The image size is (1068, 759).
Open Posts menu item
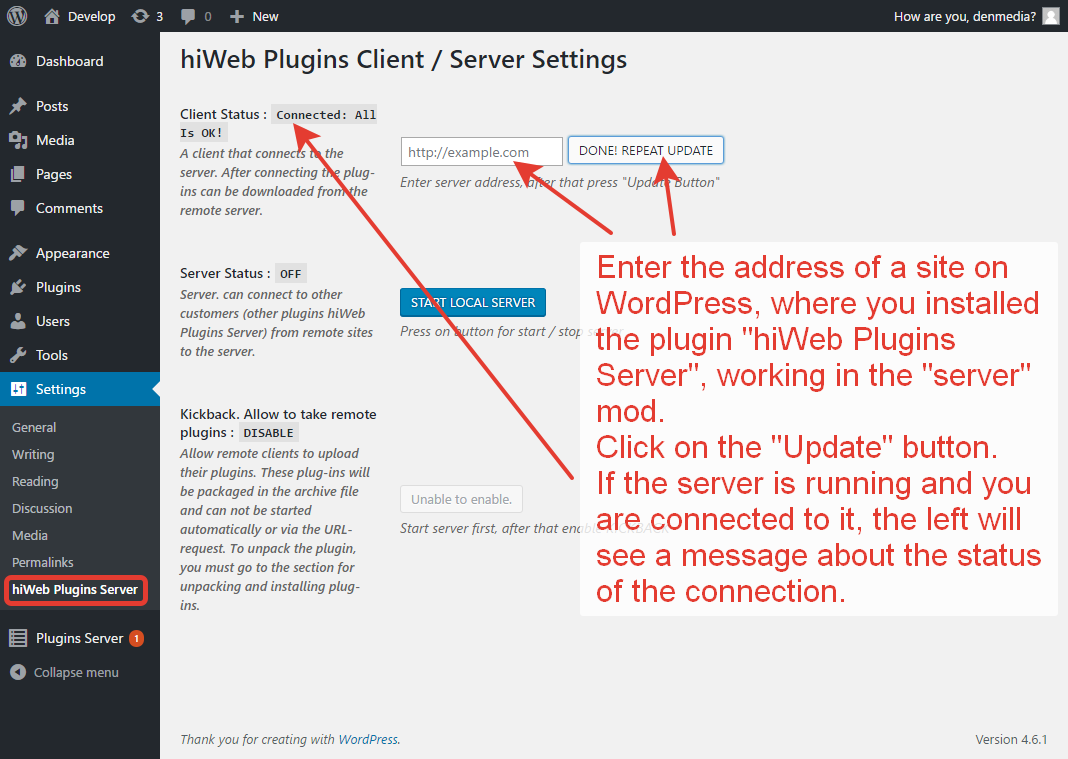click(x=80, y=106)
